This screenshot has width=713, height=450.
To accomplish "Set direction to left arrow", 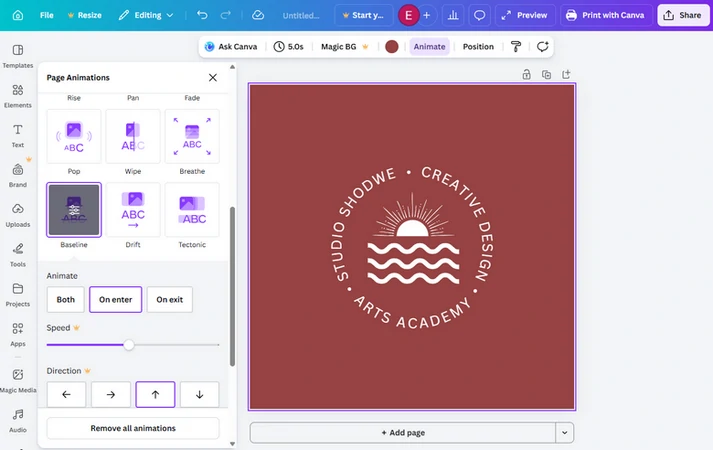I will coord(66,395).
